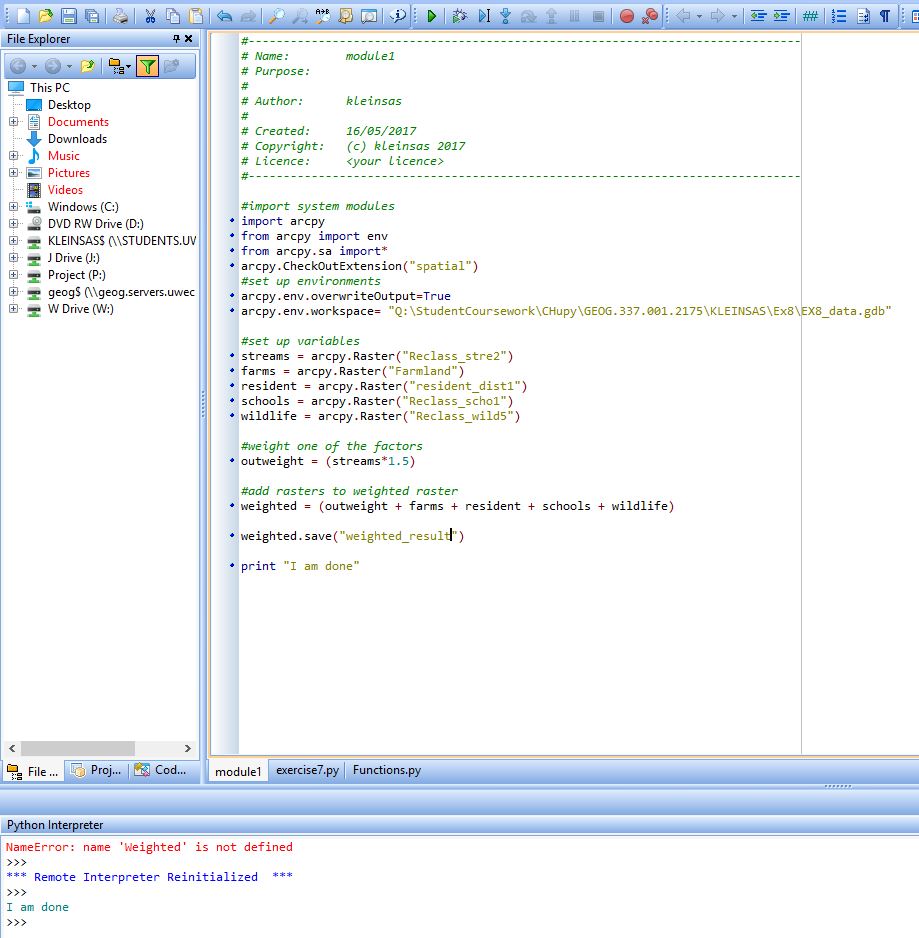Click the File Explorer scroll left arrow

(x=12, y=748)
